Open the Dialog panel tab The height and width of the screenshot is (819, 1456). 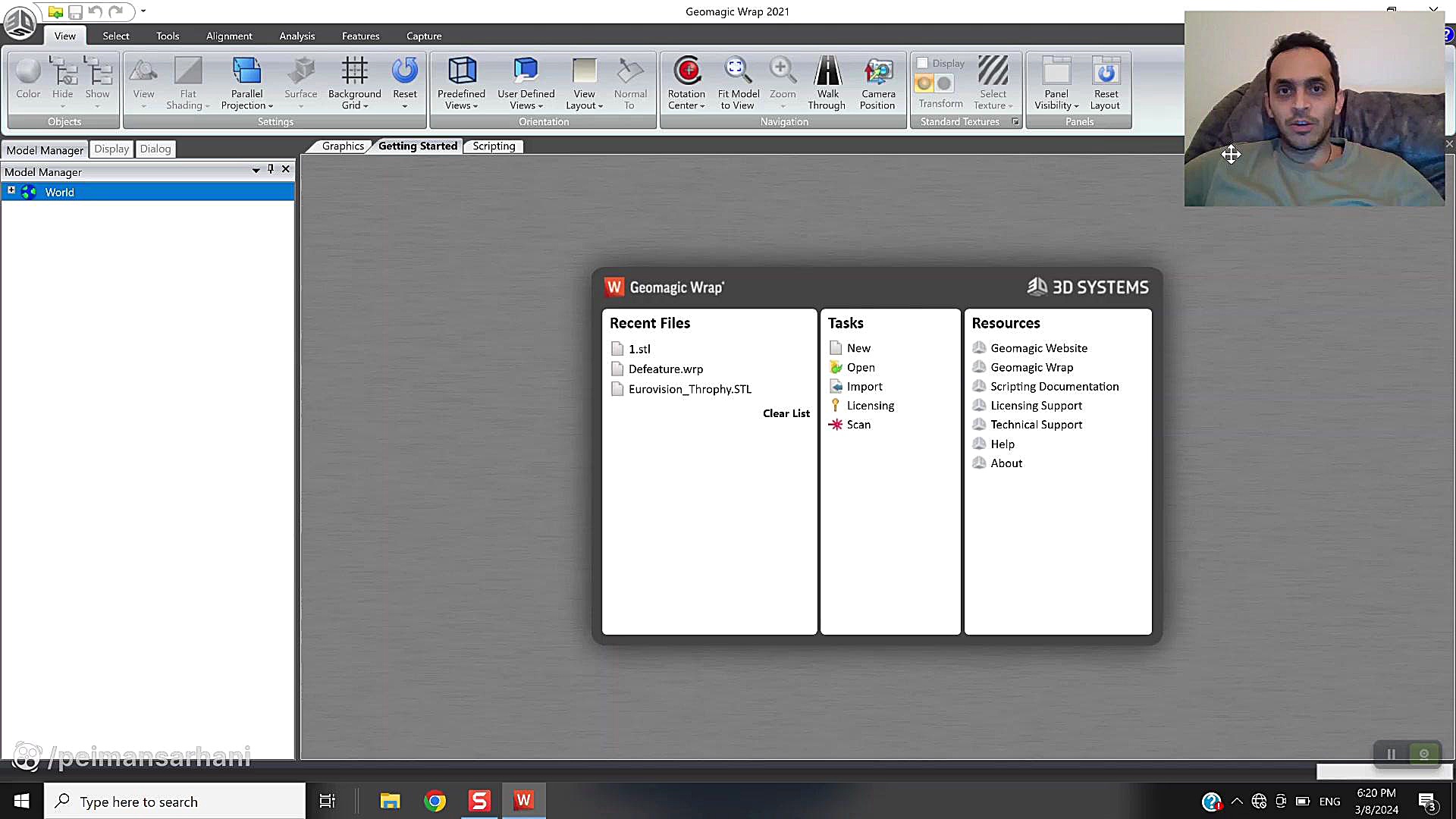155,149
